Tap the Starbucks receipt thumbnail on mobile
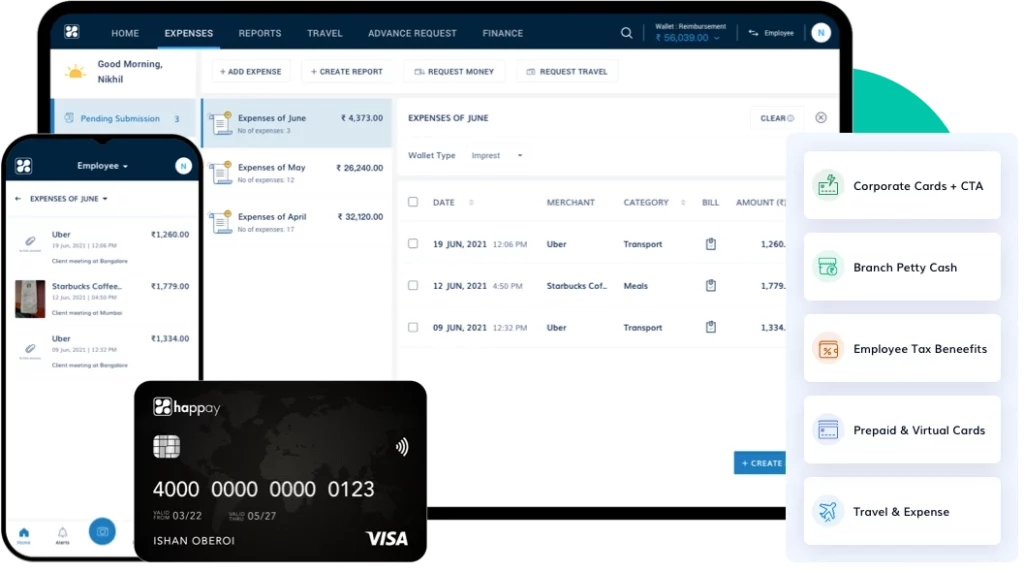The image size is (1024, 572). tap(30, 298)
